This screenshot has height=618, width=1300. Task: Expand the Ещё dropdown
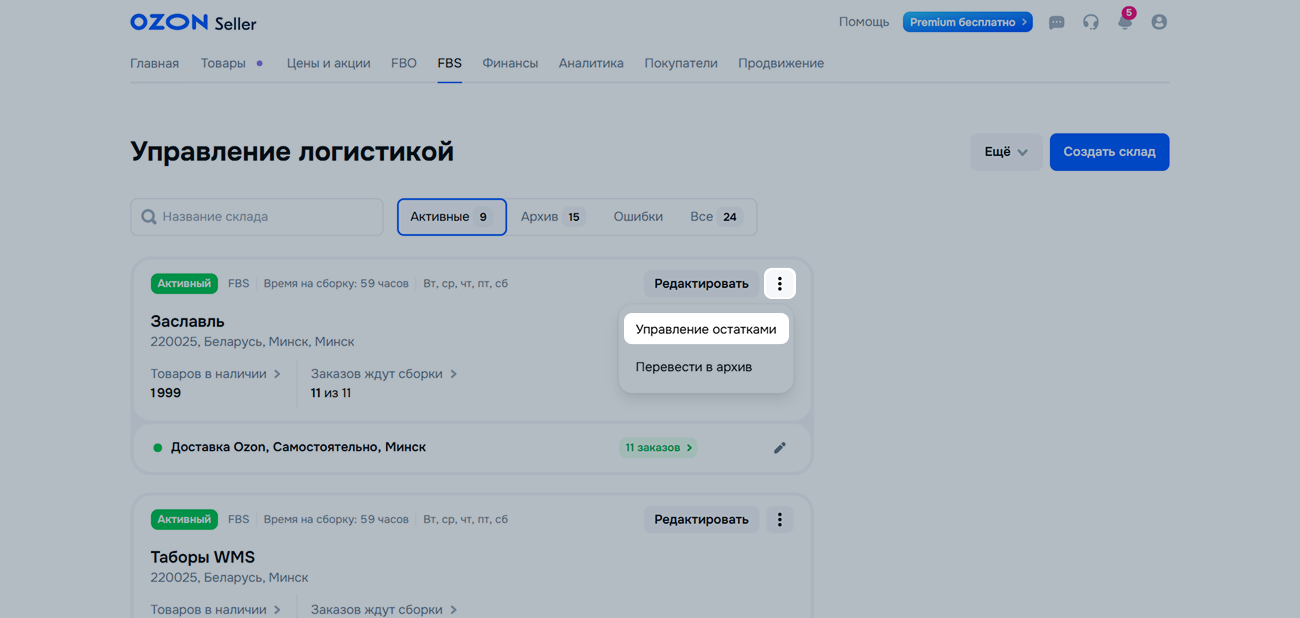1005,152
